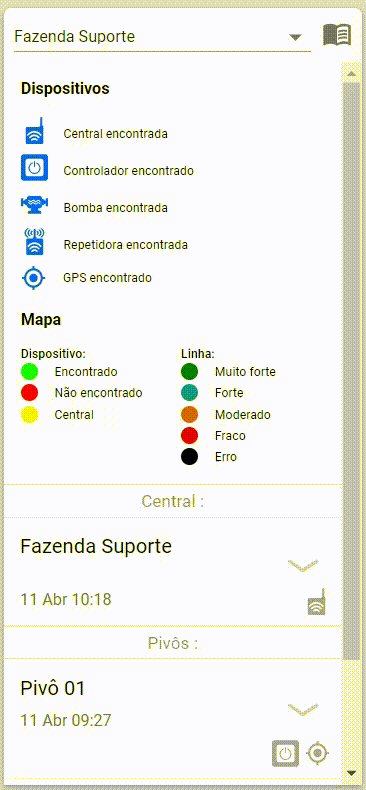Click Pivô 01 gray GPS target icon

coord(318,753)
